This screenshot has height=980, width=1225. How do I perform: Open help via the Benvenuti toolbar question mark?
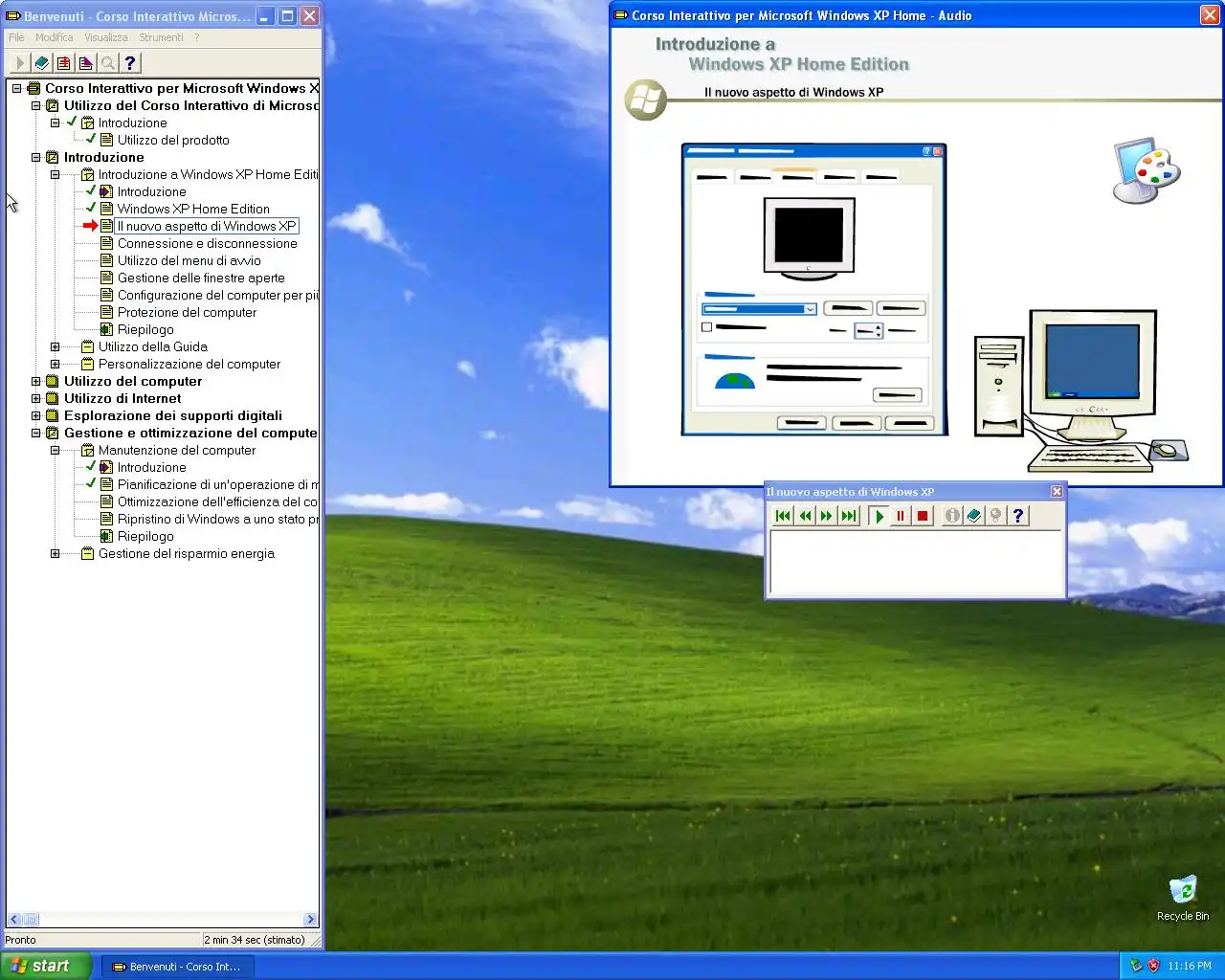pyautogui.click(x=130, y=63)
